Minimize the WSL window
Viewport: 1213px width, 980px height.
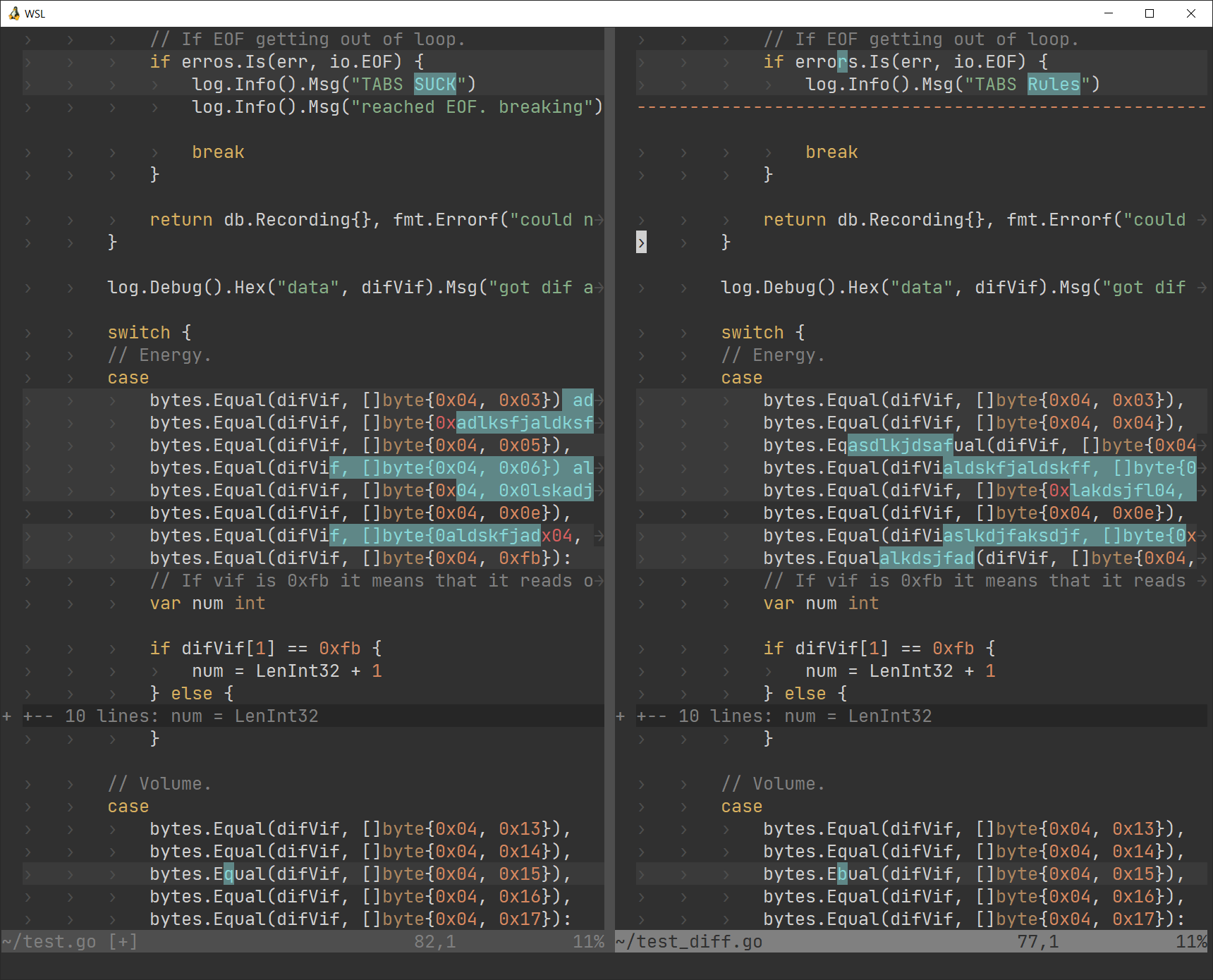pos(1109,13)
